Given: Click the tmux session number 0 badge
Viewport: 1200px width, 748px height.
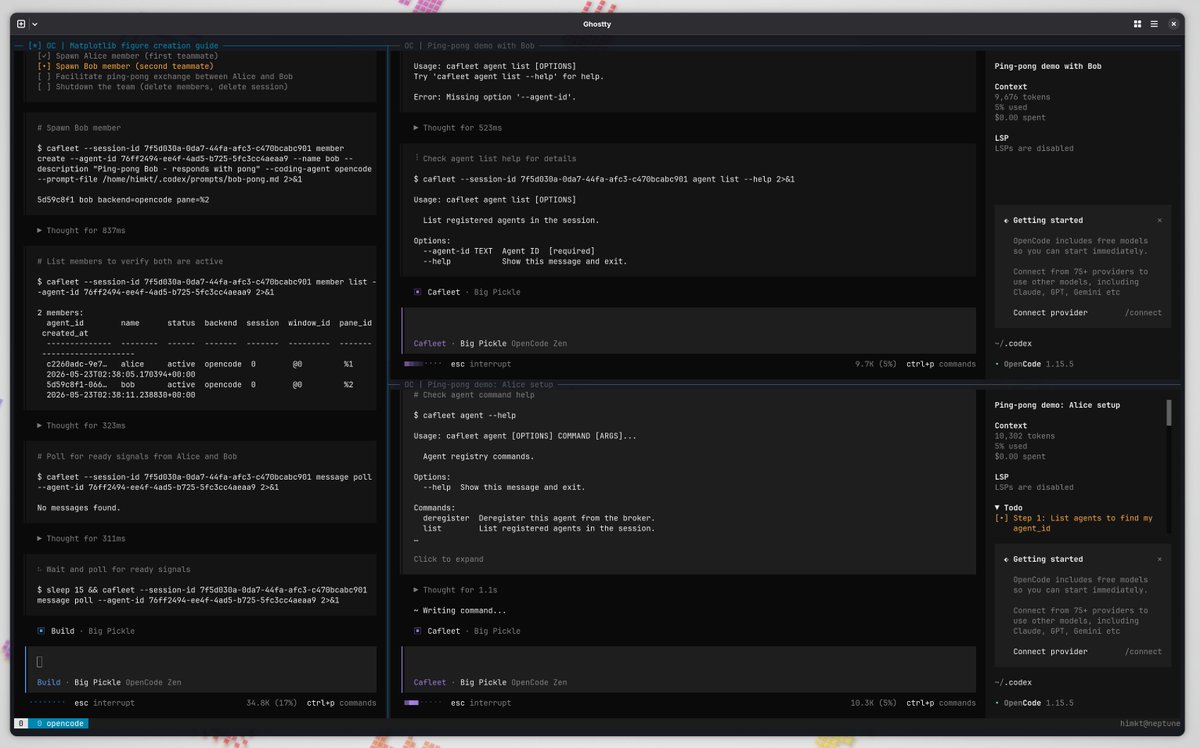Looking at the screenshot, I should [21, 723].
